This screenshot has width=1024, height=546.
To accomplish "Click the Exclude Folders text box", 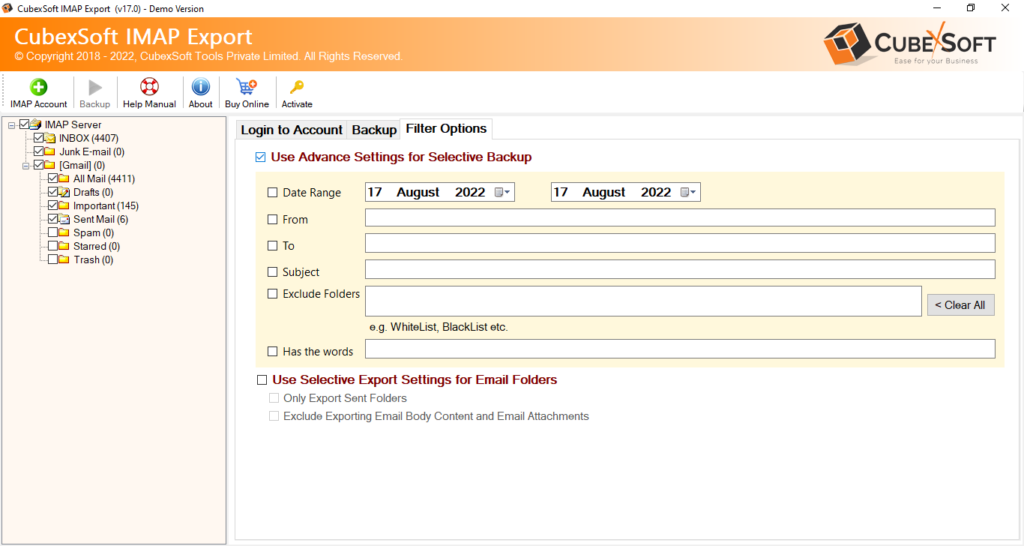I will (643, 301).
